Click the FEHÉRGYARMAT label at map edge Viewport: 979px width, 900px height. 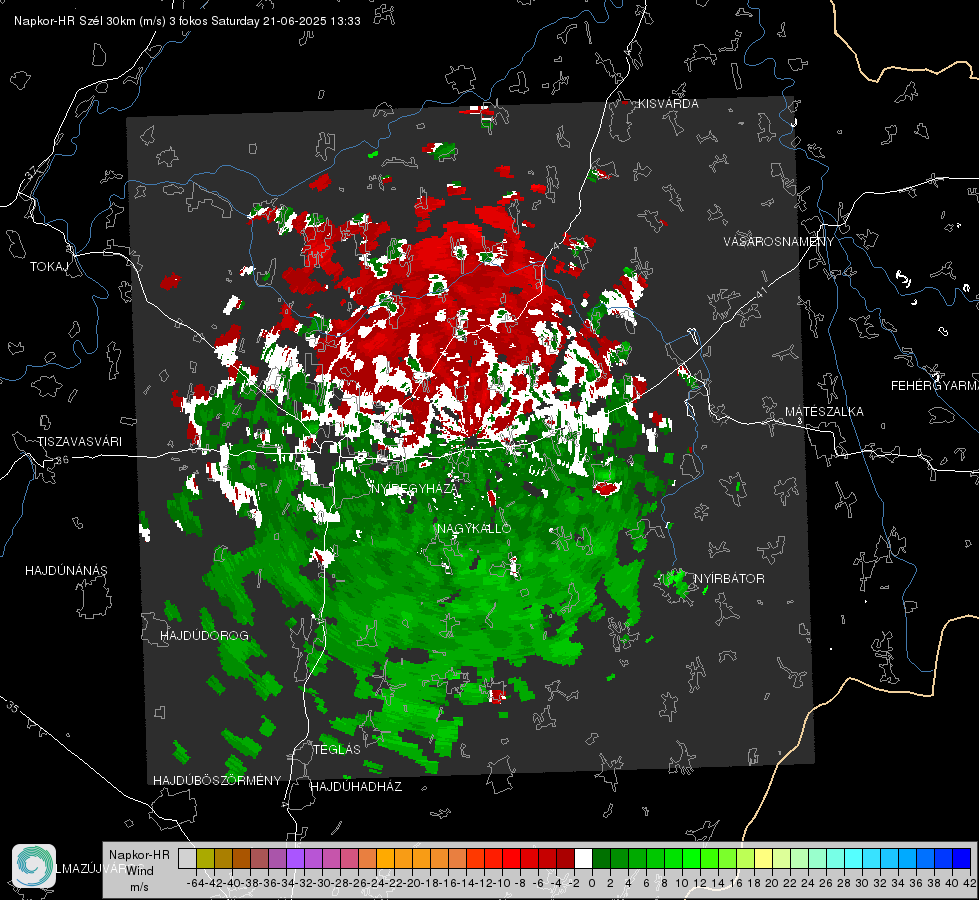coord(934,386)
